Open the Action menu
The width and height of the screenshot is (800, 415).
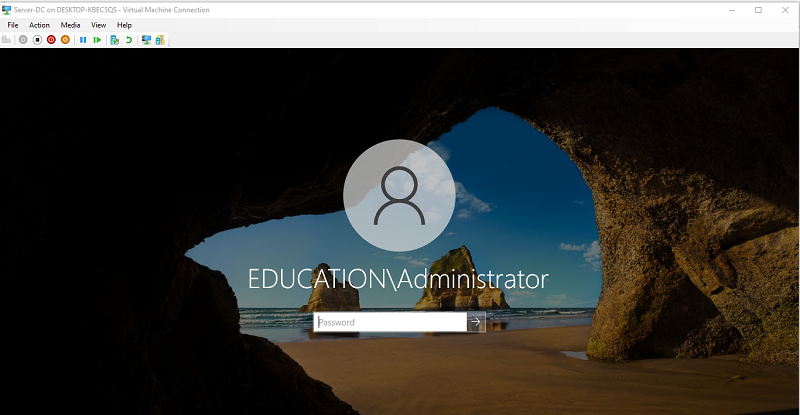tap(39, 25)
